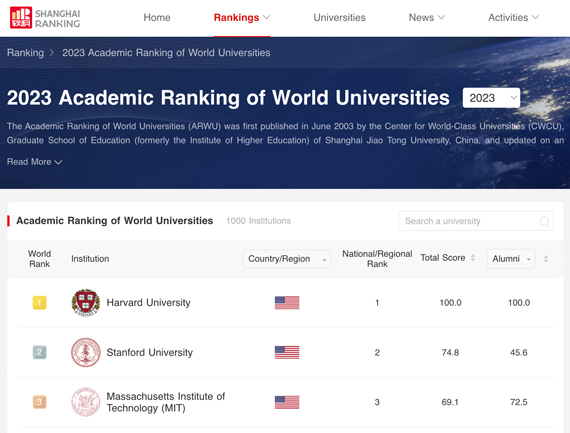
Task: Click the Rankings menu chevron arrow
Action: pos(266,17)
